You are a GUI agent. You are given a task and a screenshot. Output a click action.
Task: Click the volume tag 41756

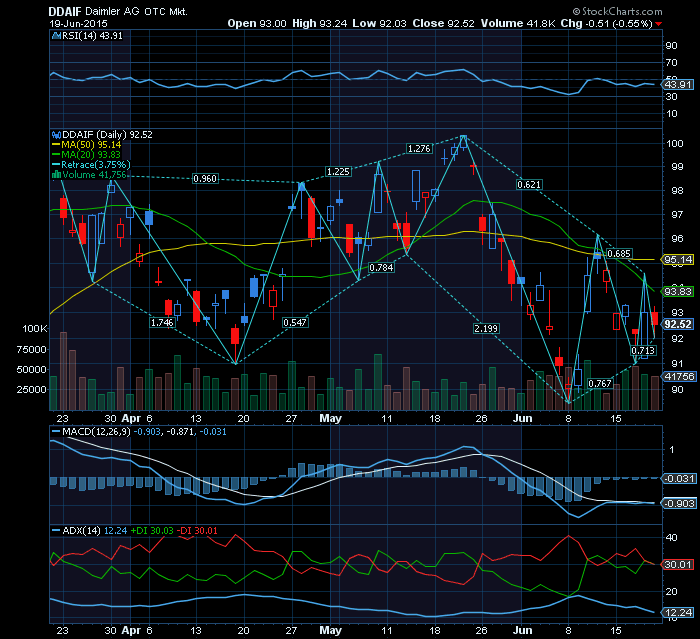pos(679,376)
